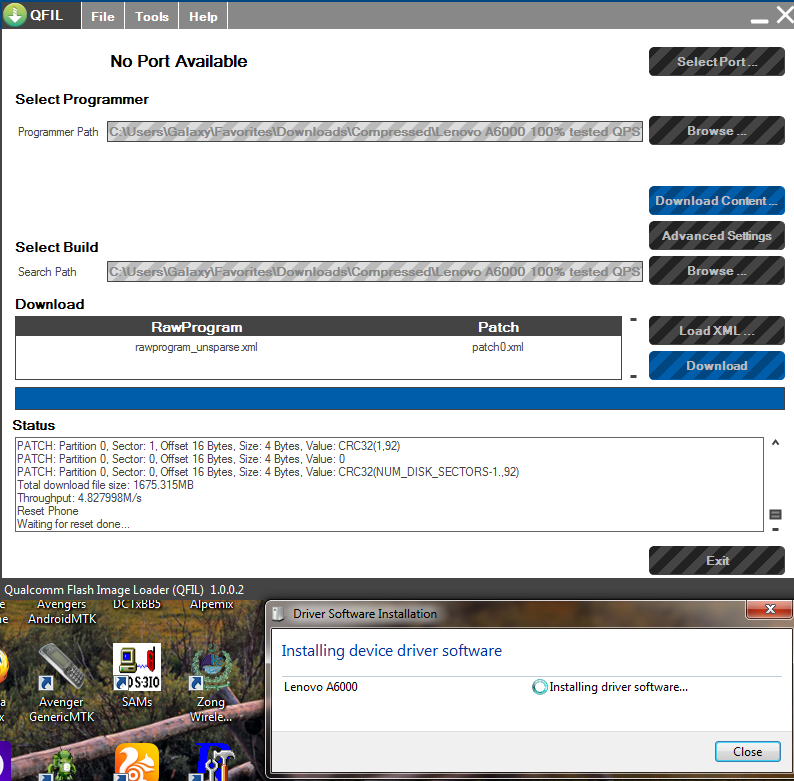Click the 'Throughput: 4.827998M/s' status line

[x=80, y=498]
